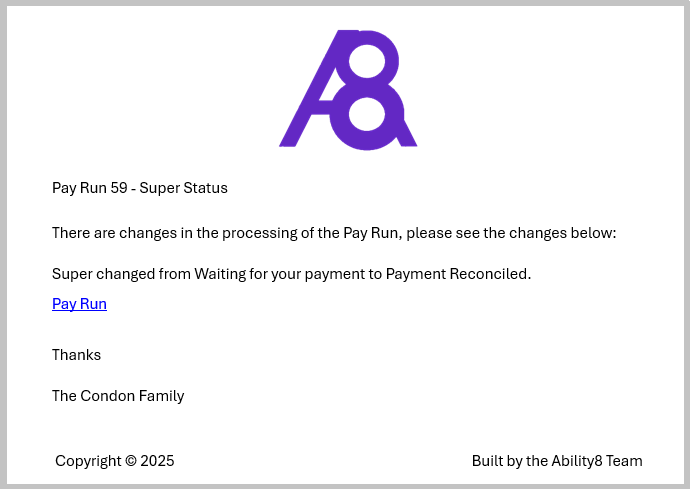Viewport: 690px width, 489px height.
Task: Click the "Copyright © 2025" footer text
Action: click(x=114, y=461)
